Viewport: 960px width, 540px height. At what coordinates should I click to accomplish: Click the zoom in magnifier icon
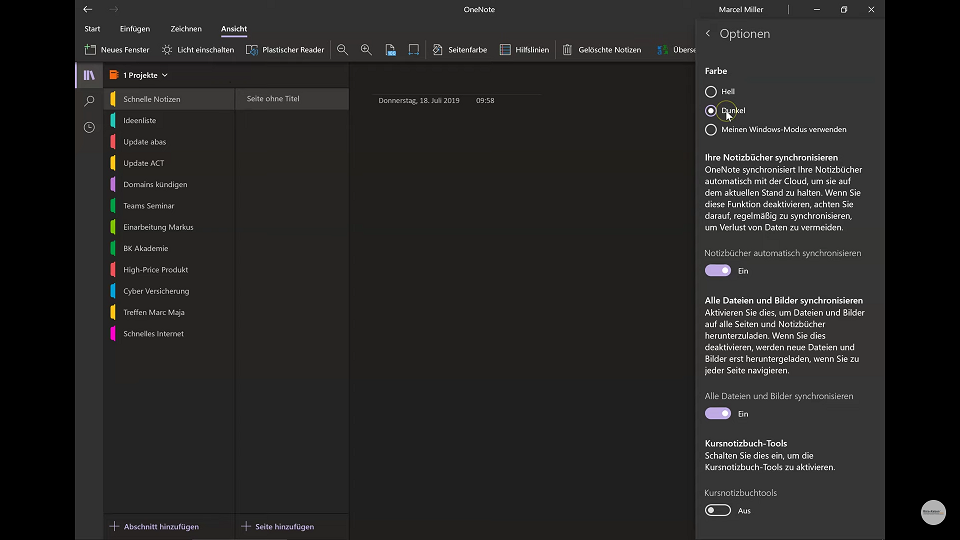pyautogui.click(x=366, y=50)
